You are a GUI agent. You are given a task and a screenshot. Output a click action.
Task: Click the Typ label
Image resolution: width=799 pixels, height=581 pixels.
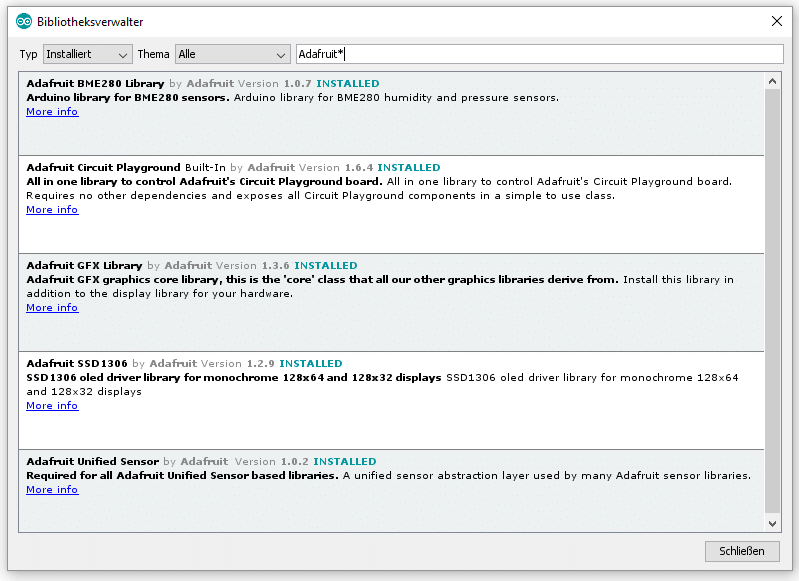point(29,54)
